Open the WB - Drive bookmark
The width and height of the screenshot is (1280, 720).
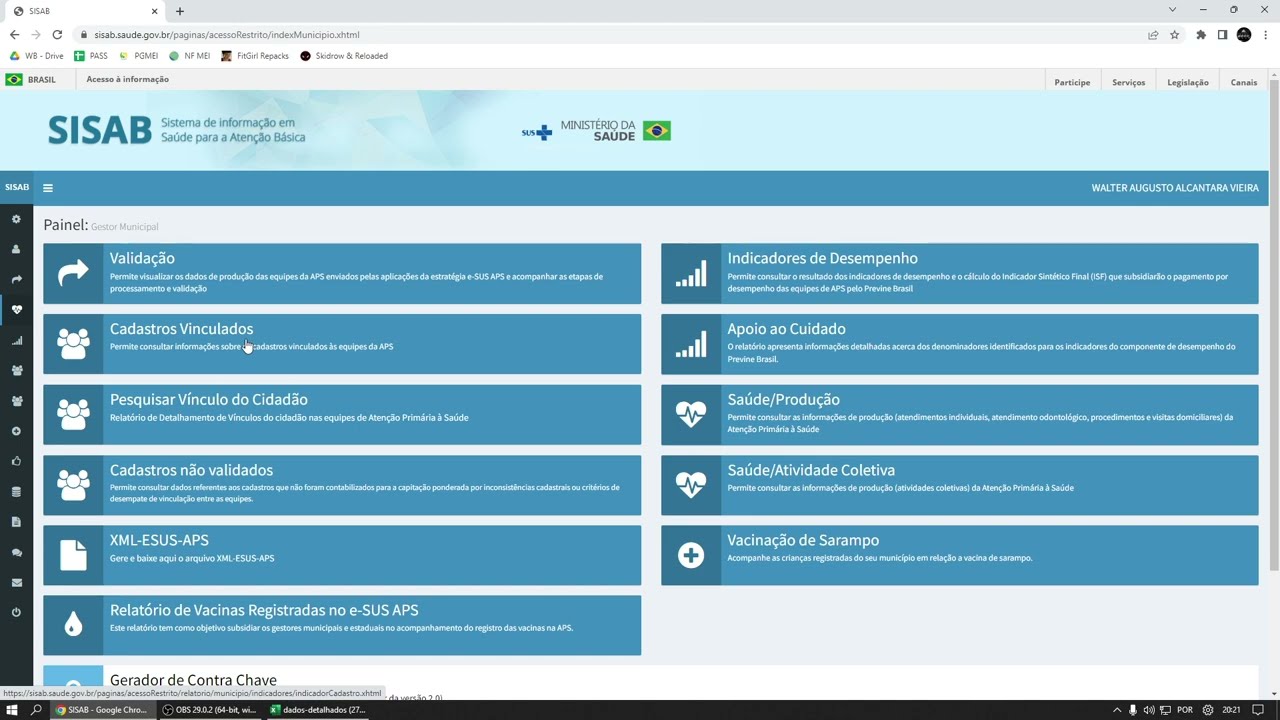[x=37, y=56]
